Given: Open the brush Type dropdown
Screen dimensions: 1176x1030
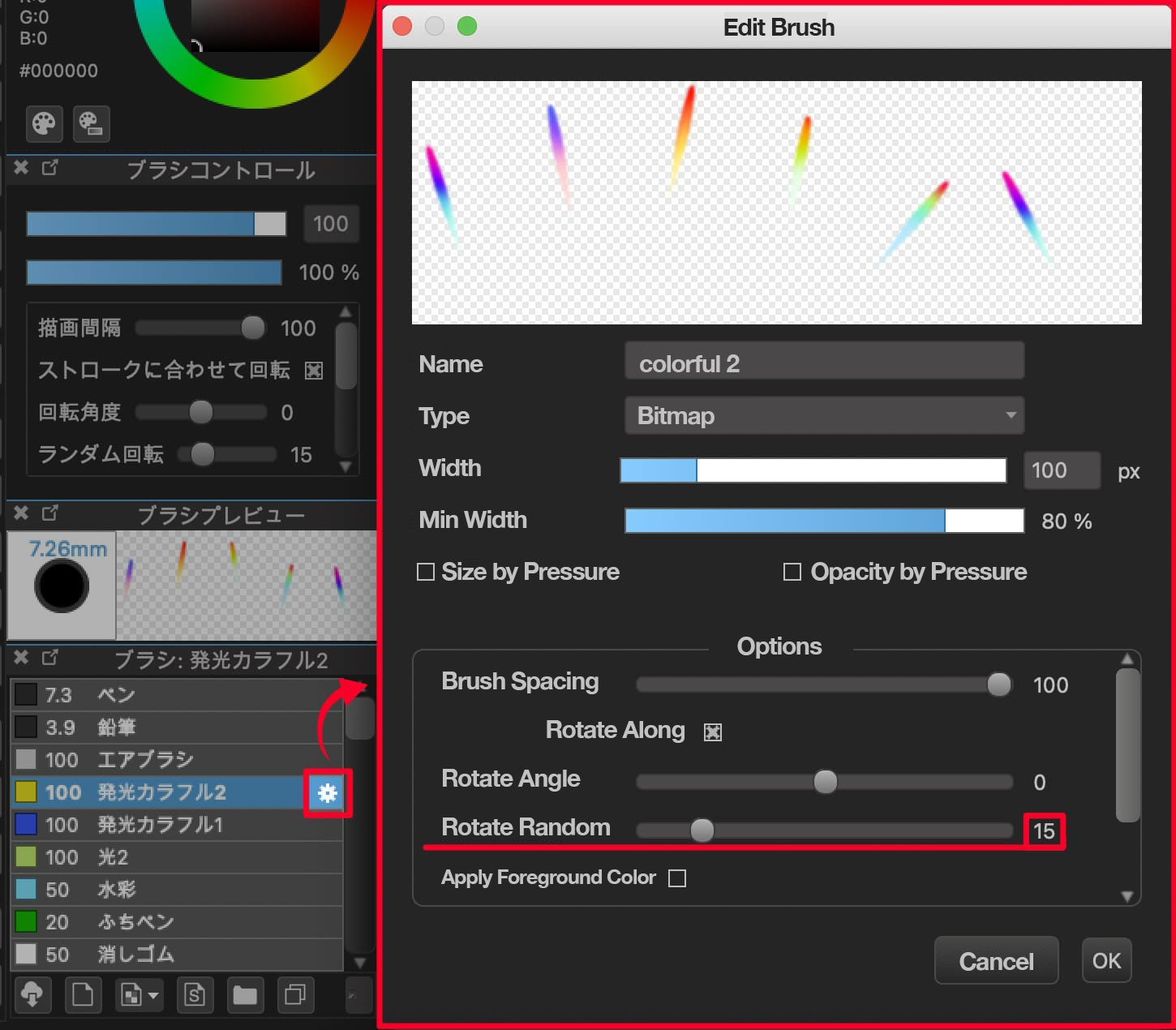Looking at the screenshot, I should pos(824,415).
